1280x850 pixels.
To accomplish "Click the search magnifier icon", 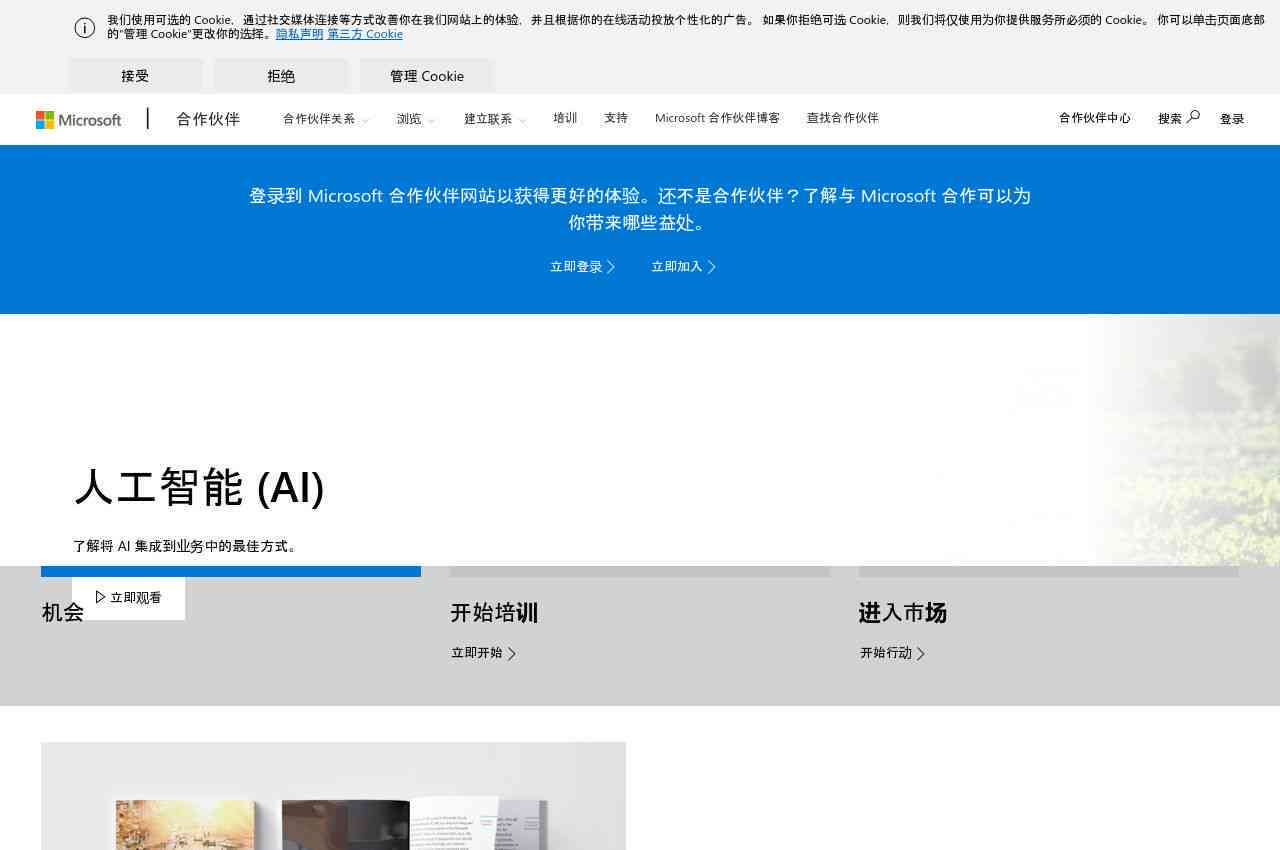I will coord(1193,117).
